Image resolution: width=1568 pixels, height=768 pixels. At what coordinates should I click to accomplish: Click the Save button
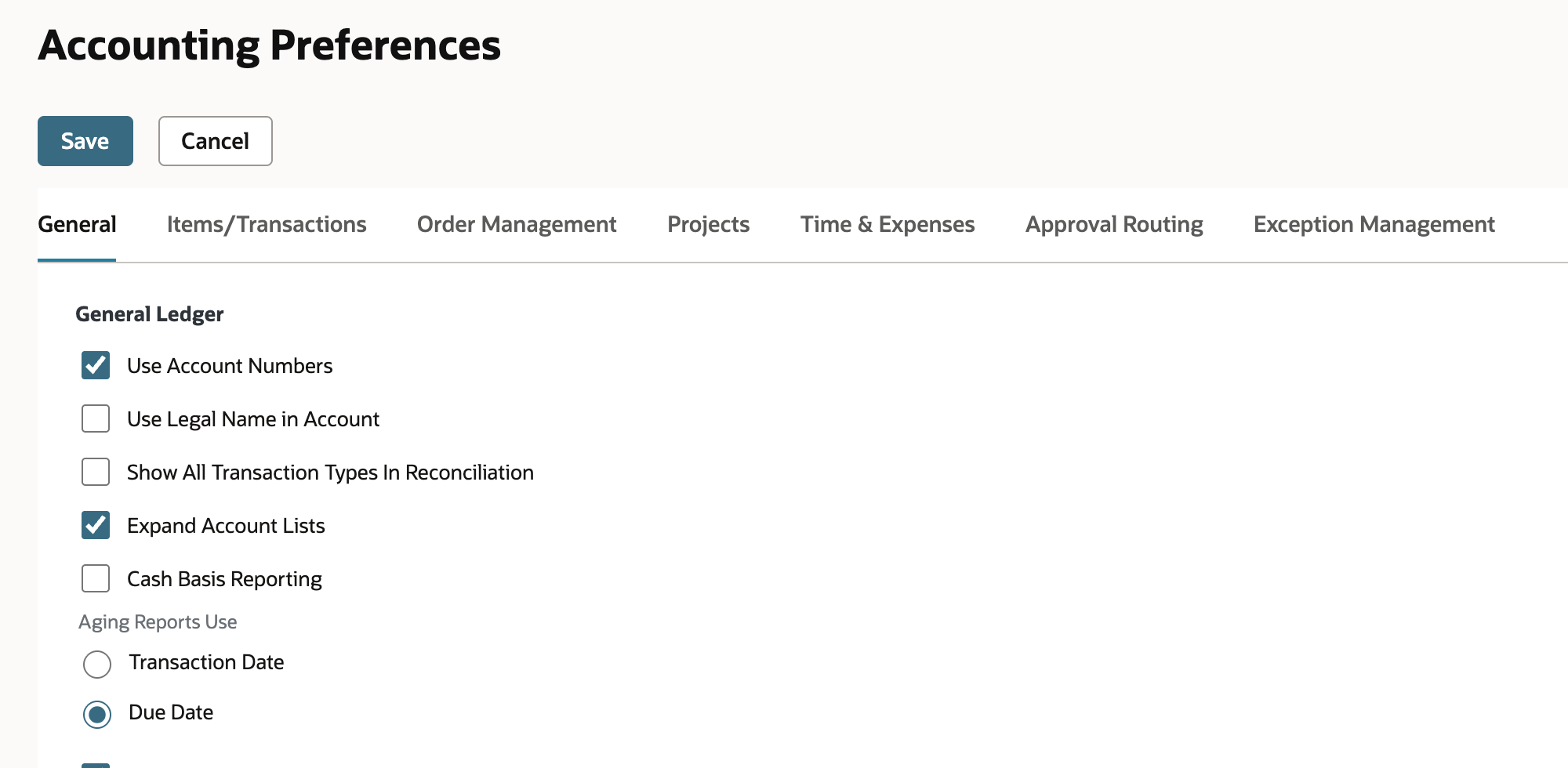coord(85,141)
